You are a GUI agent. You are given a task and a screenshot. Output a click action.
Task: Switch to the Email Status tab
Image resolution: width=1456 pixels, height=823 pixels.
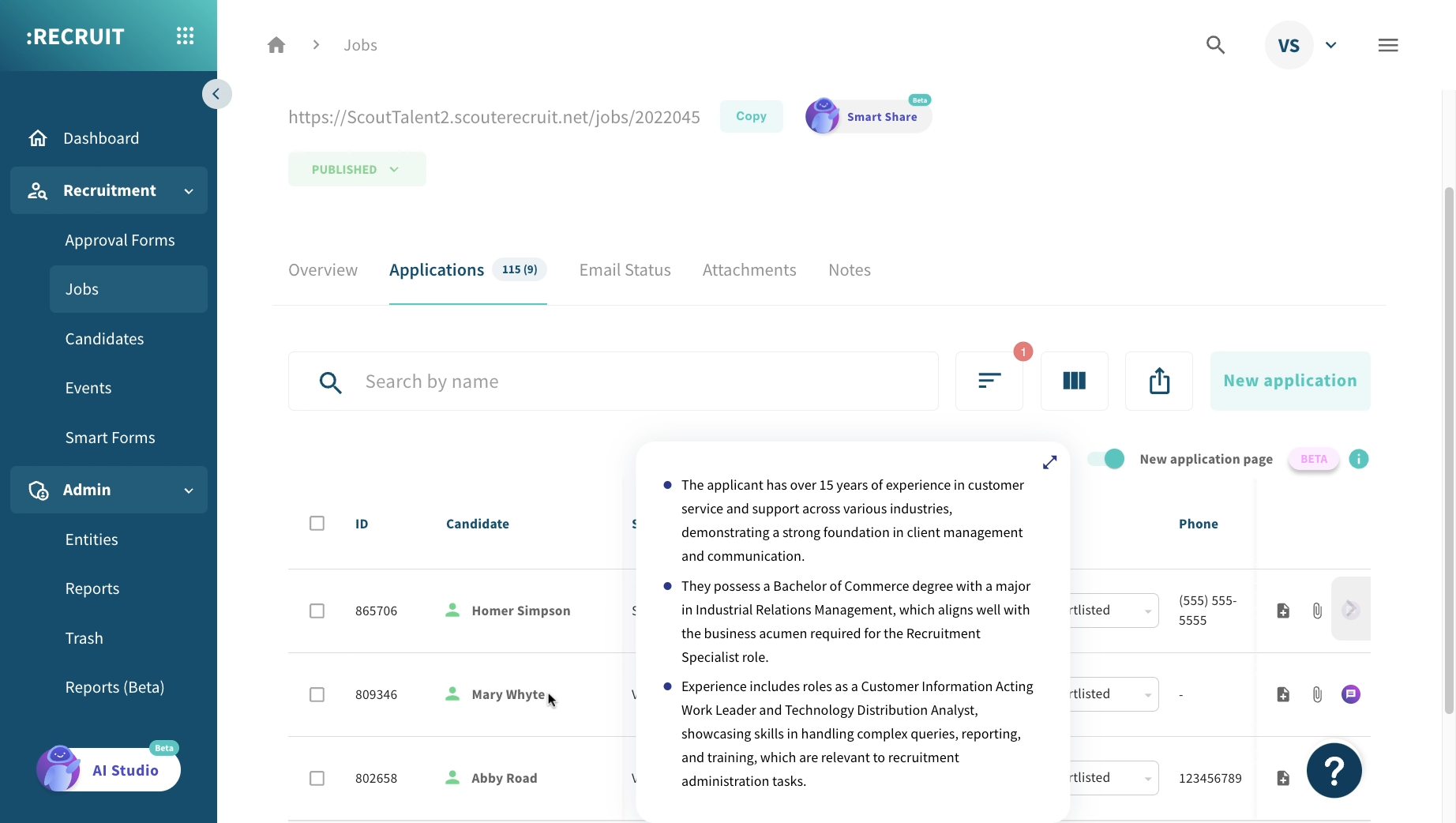click(x=625, y=269)
